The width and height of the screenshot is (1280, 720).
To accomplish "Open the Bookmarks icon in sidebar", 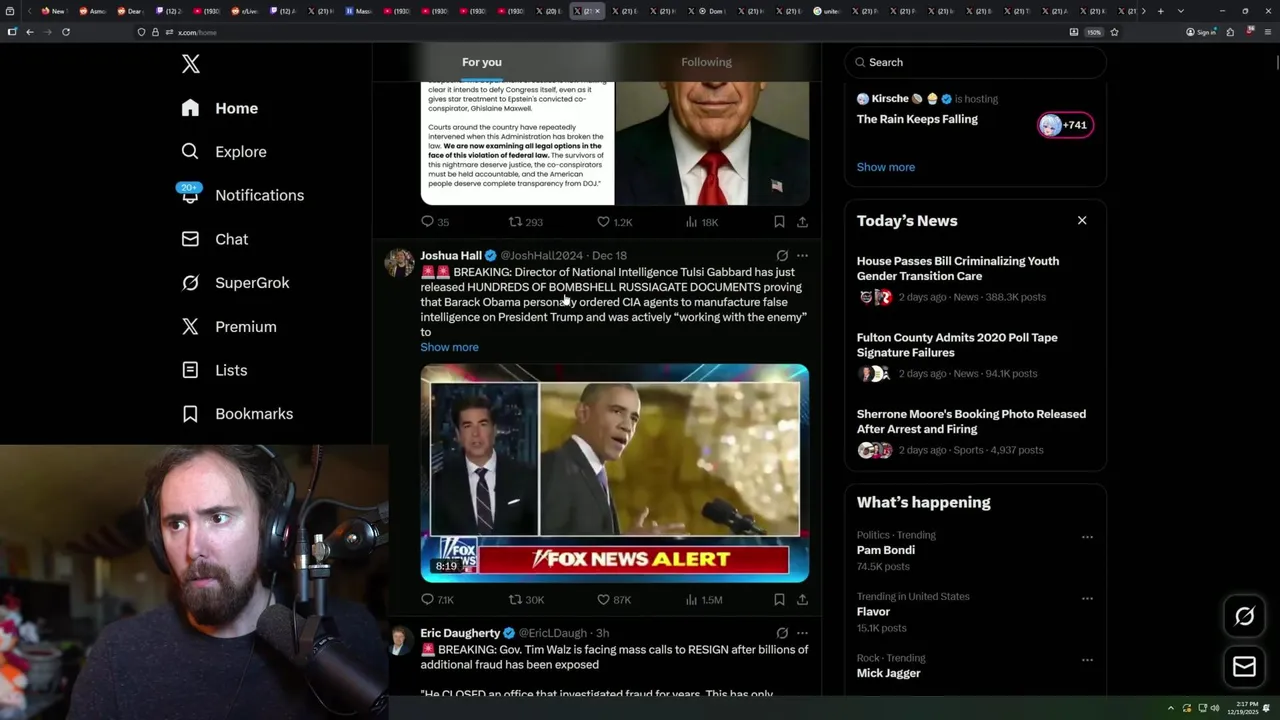I will coord(190,413).
